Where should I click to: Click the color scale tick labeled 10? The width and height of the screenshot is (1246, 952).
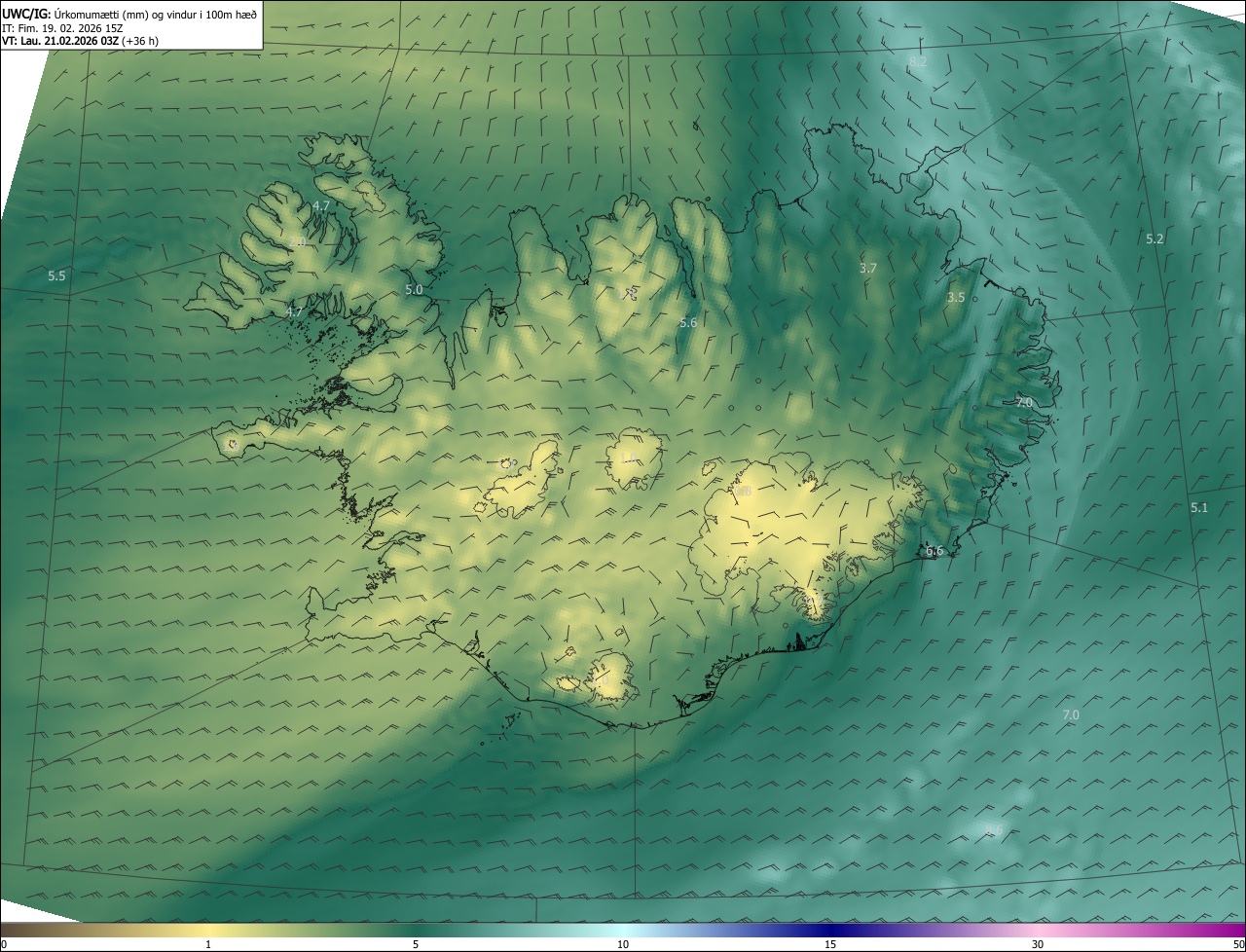(x=623, y=944)
